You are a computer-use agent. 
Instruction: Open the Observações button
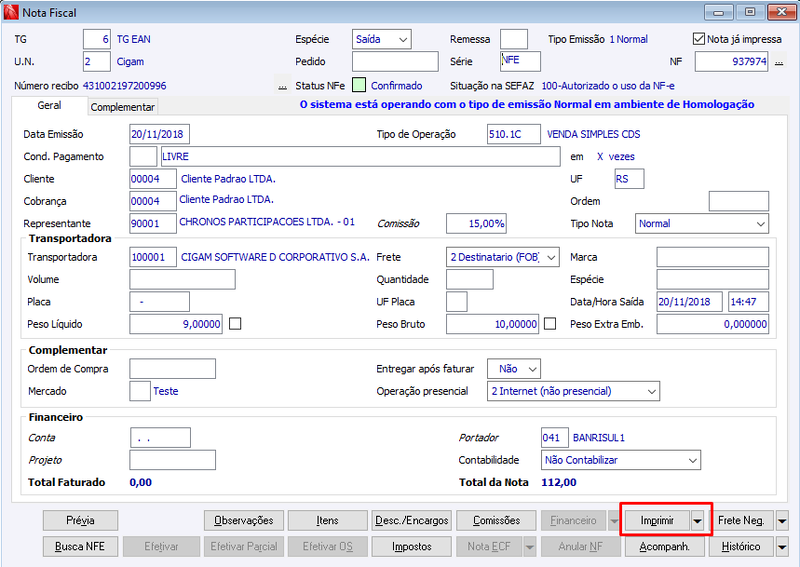click(244, 521)
